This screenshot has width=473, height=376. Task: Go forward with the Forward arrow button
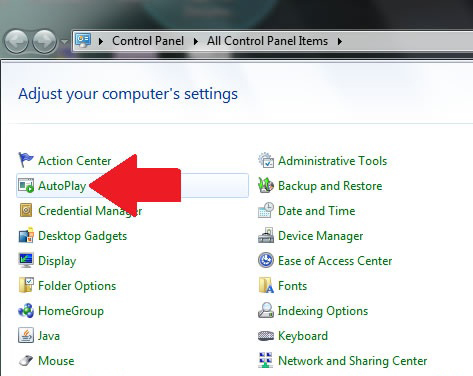pos(45,42)
